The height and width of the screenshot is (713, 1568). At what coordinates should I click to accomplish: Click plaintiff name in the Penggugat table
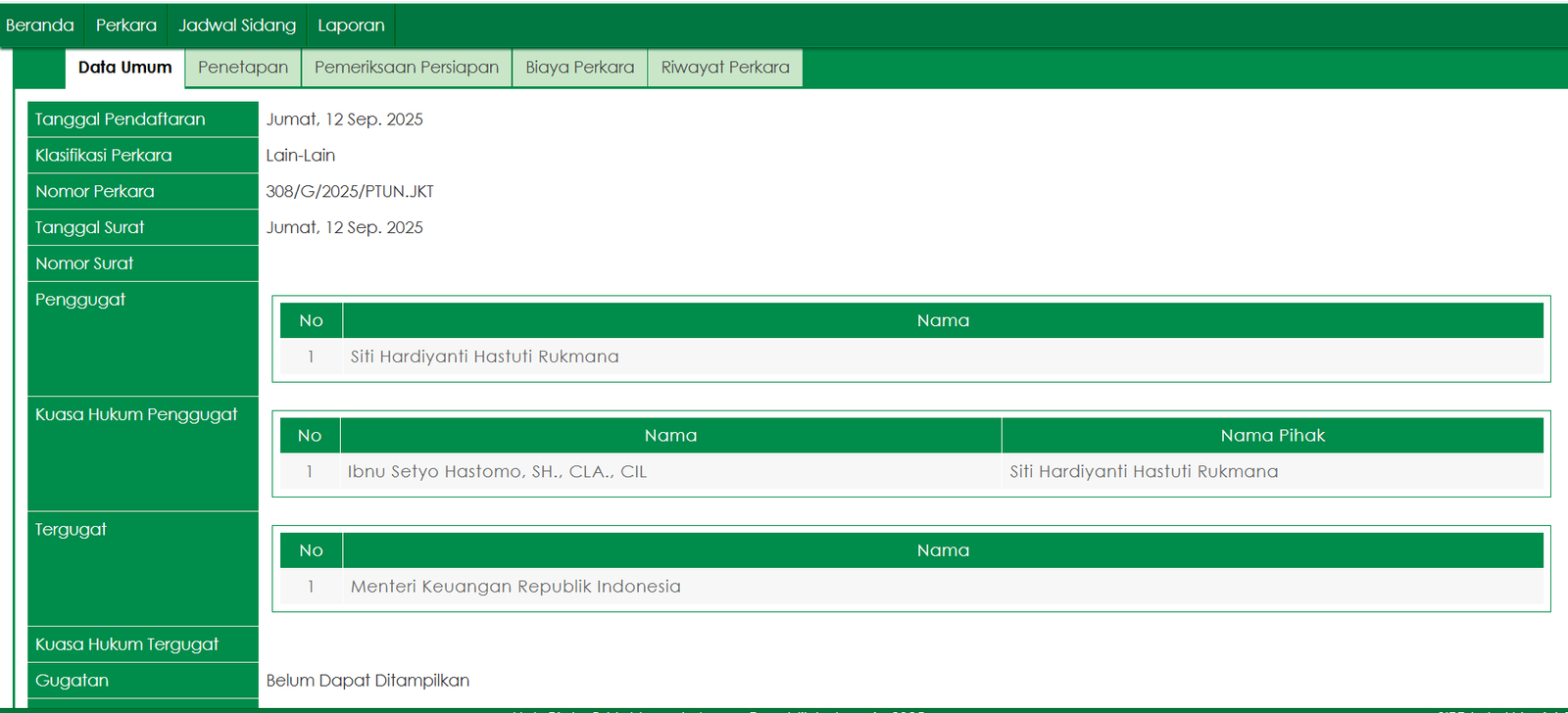coord(484,356)
